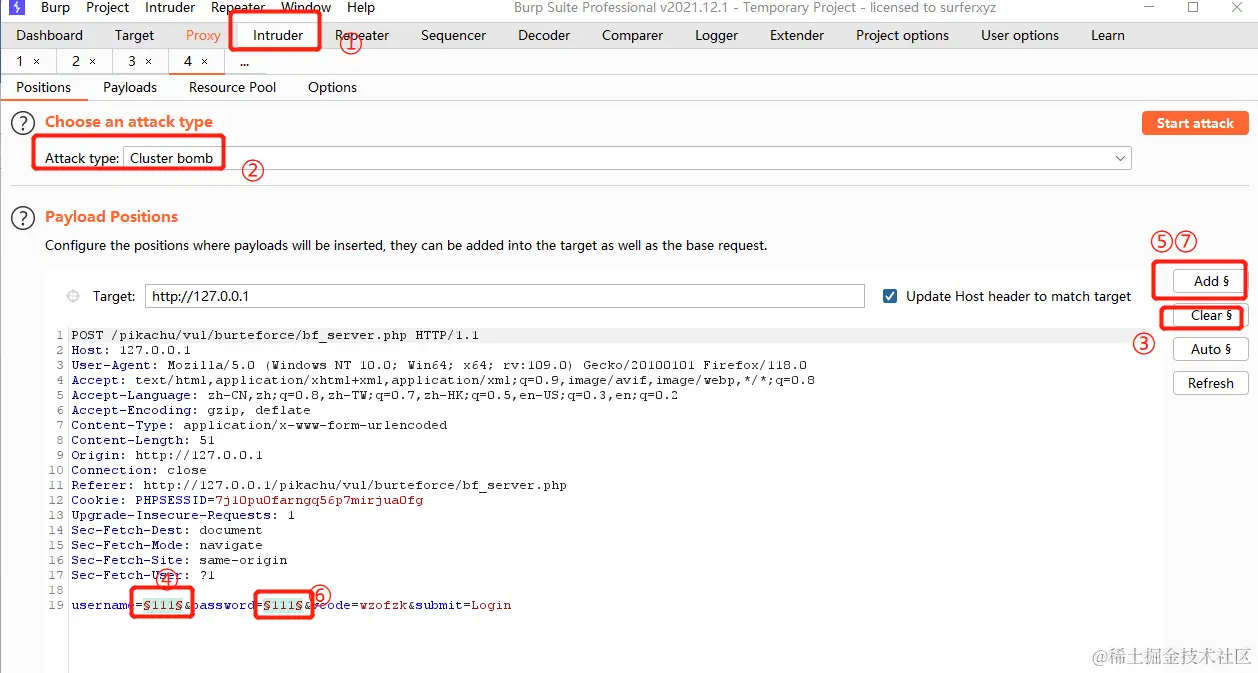Click the Referer header line
Viewport: 1258px width, 673px height.
point(319,485)
